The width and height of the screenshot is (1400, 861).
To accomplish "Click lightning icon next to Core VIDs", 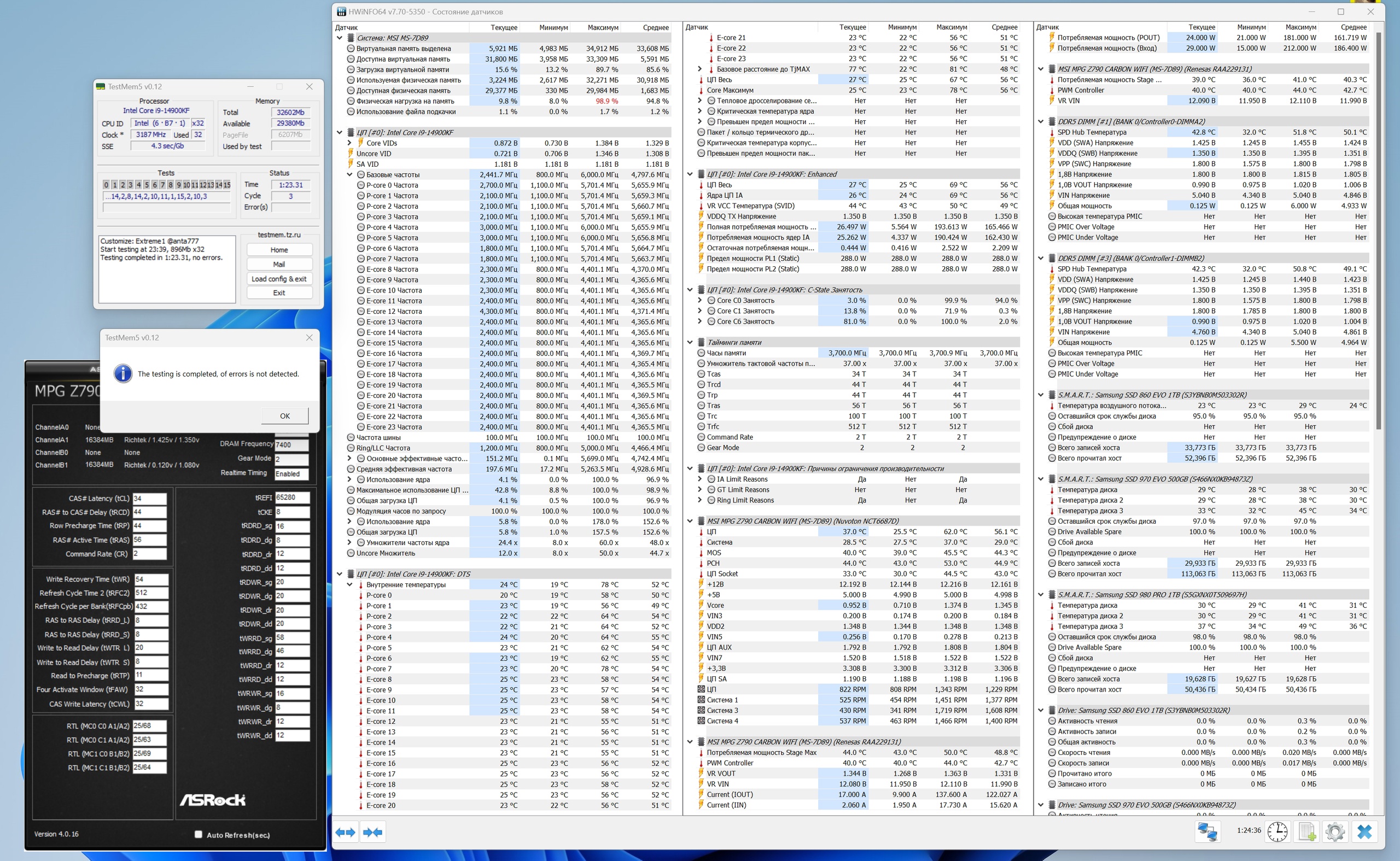I will (360, 143).
